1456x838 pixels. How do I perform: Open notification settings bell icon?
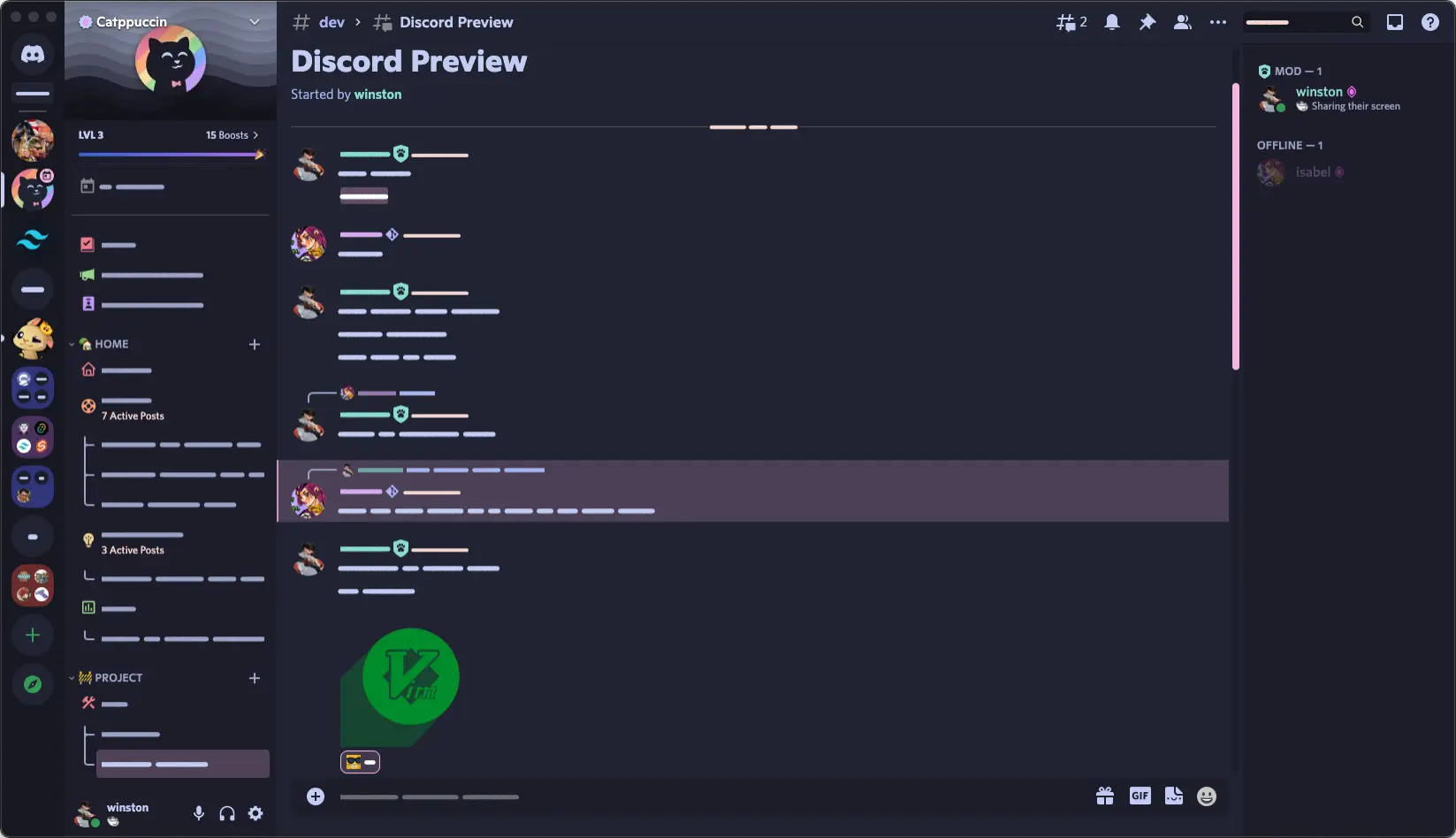point(1112,22)
